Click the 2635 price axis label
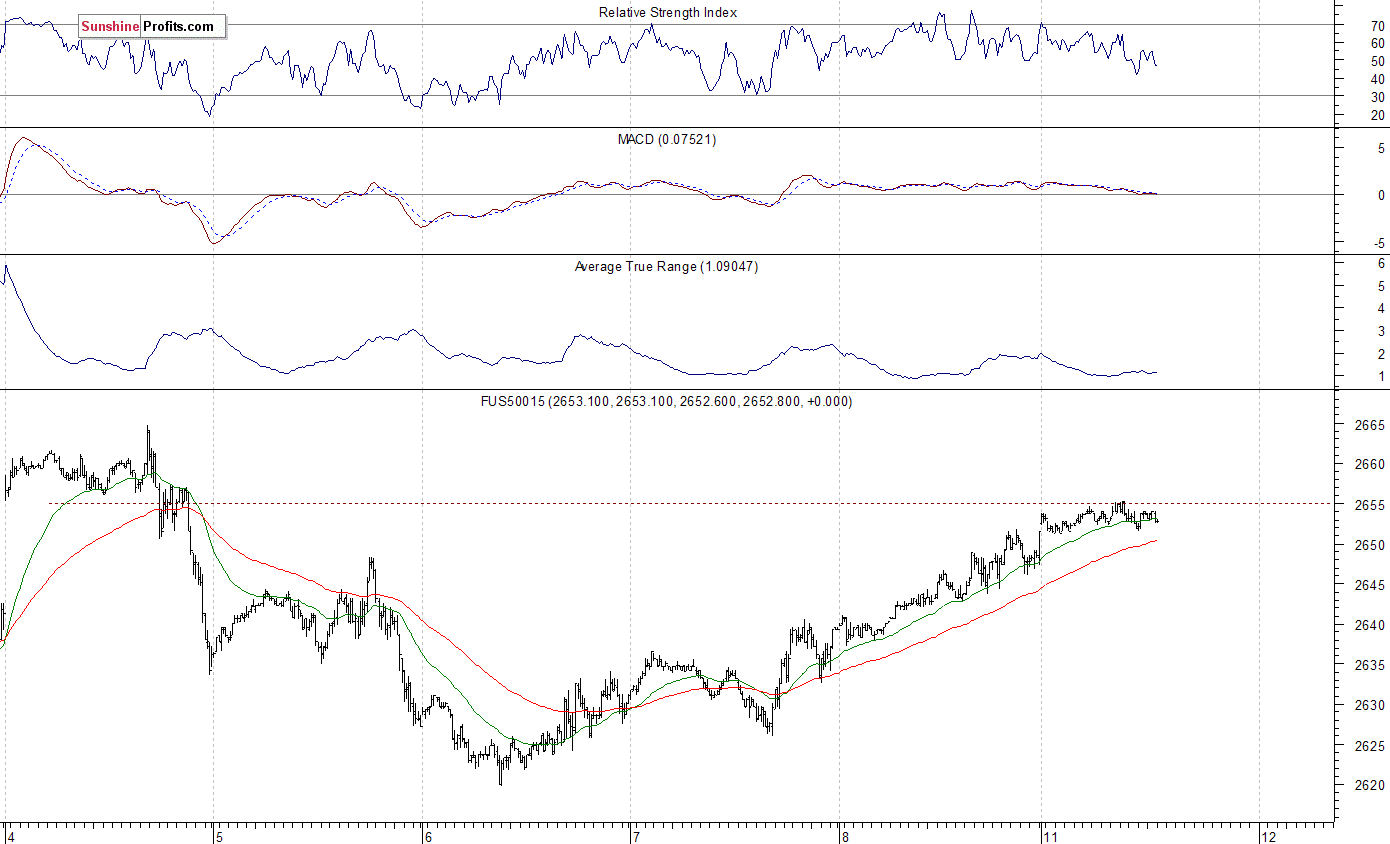The image size is (1390, 844). (1370, 665)
